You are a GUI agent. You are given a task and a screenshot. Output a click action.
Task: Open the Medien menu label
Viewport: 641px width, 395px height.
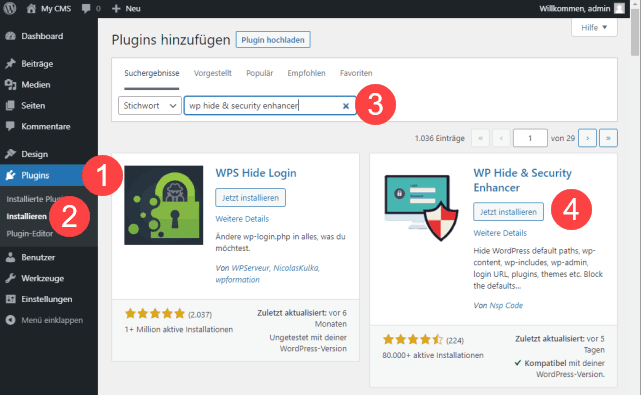pos(36,85)
